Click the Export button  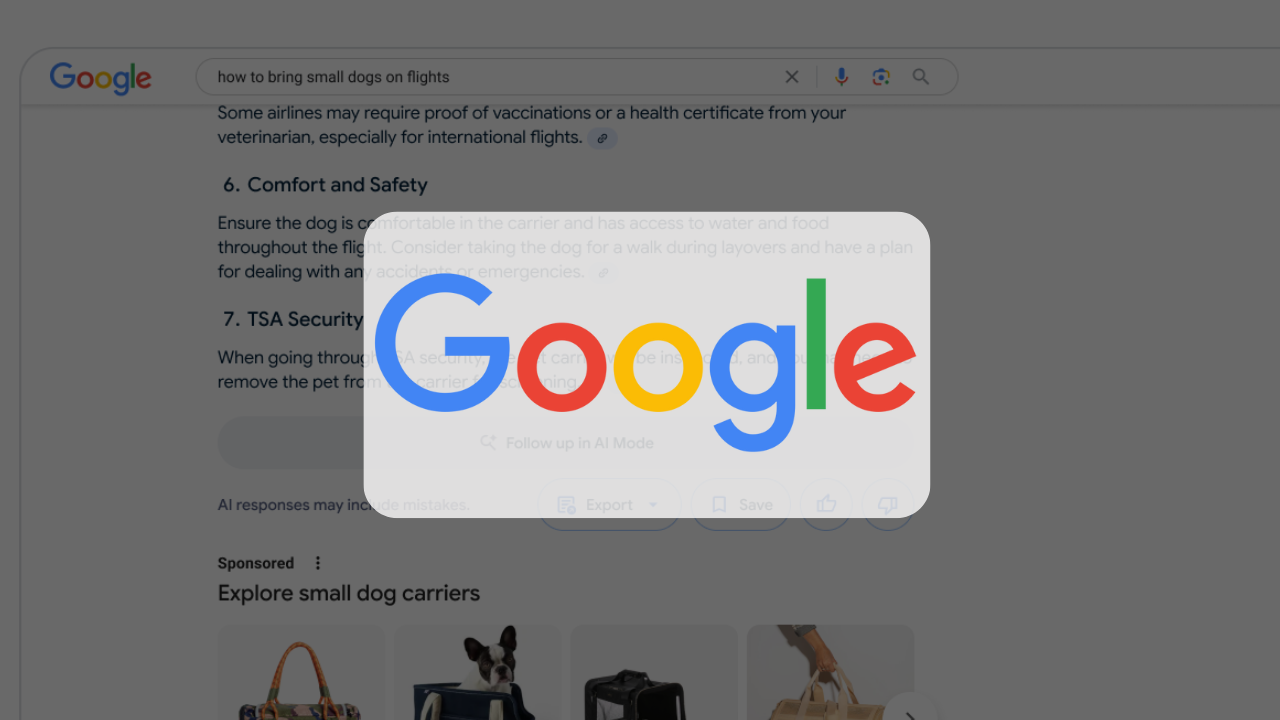click(x=609, y=505)
